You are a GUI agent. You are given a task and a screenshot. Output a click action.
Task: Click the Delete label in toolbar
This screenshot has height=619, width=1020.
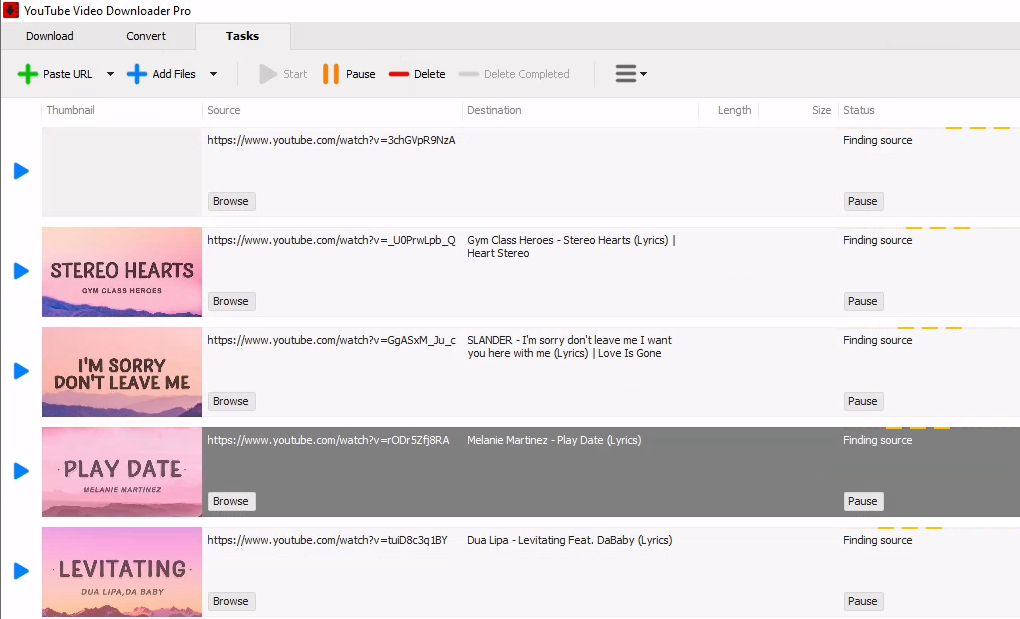click(x=429, y=74)
